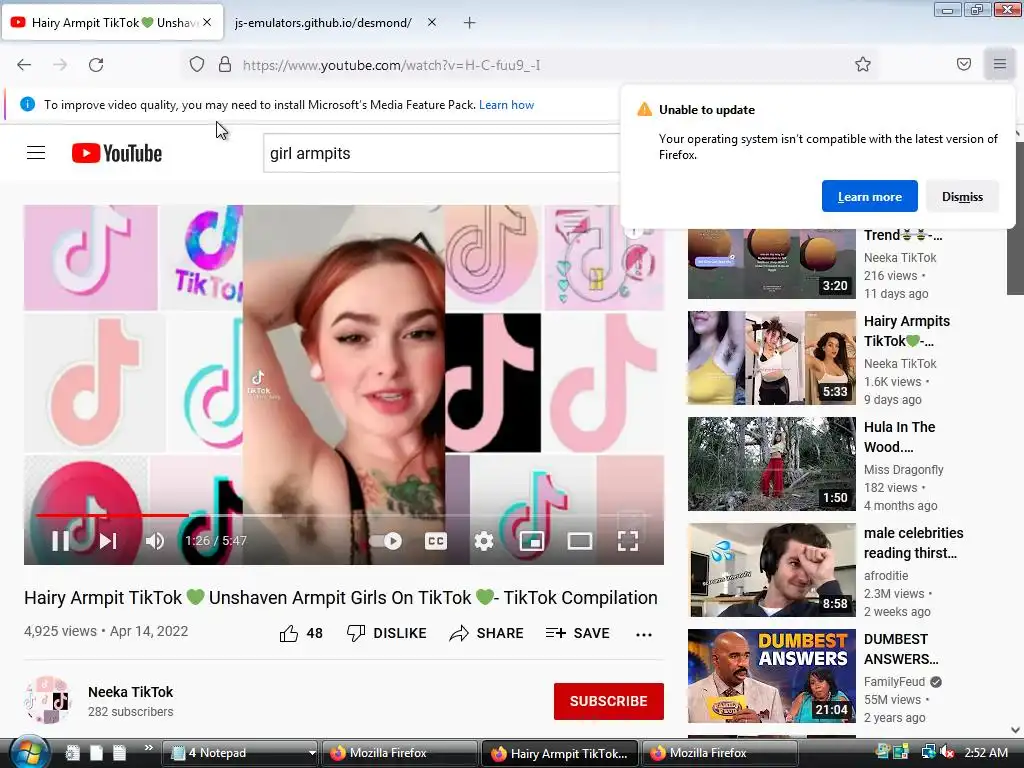
Task: Close the Hairy Armpit TikTok tab
Action: (x=207, y=22)
